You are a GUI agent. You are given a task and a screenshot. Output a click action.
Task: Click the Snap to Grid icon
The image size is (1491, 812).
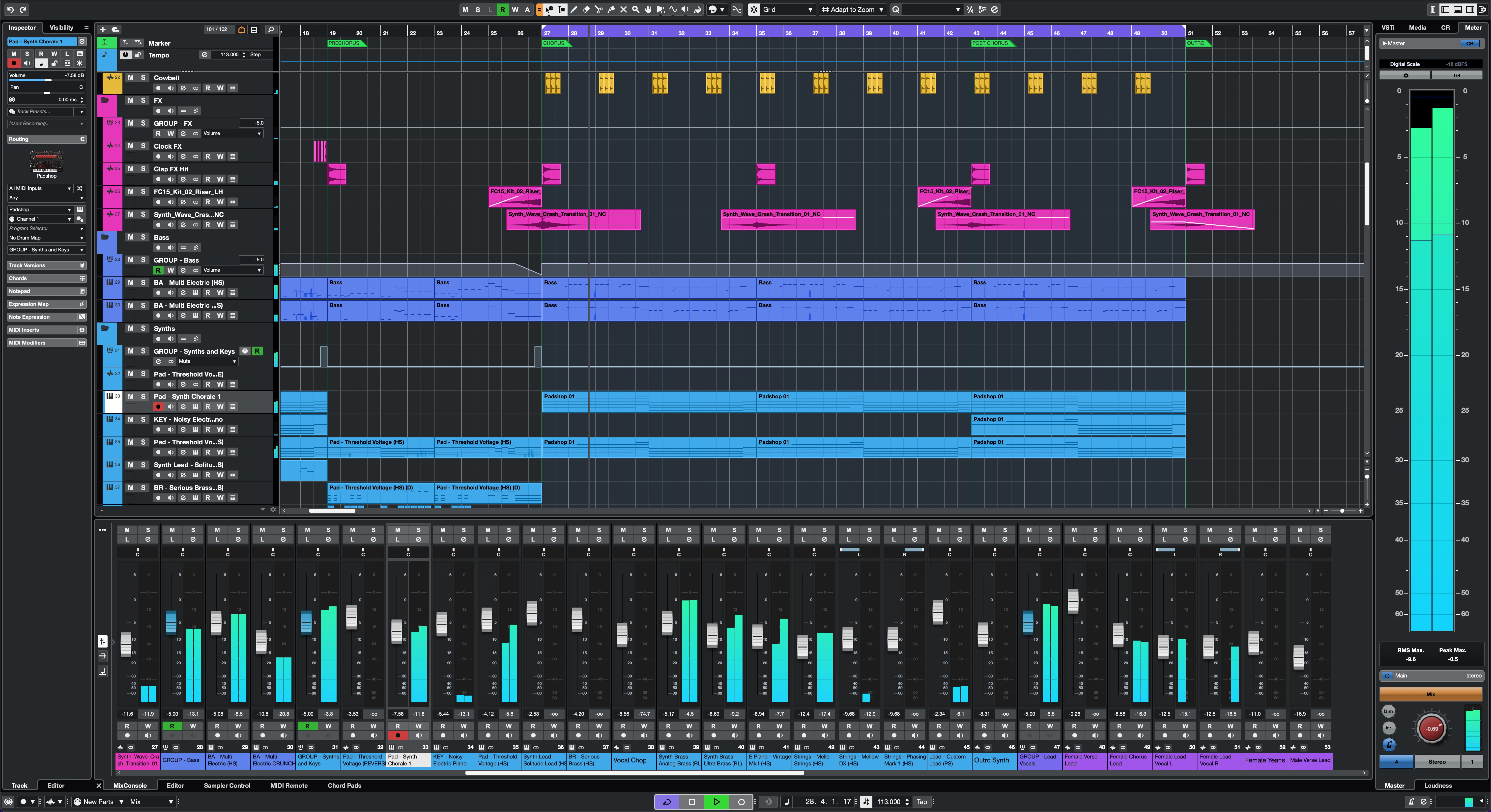click(753, 10)
